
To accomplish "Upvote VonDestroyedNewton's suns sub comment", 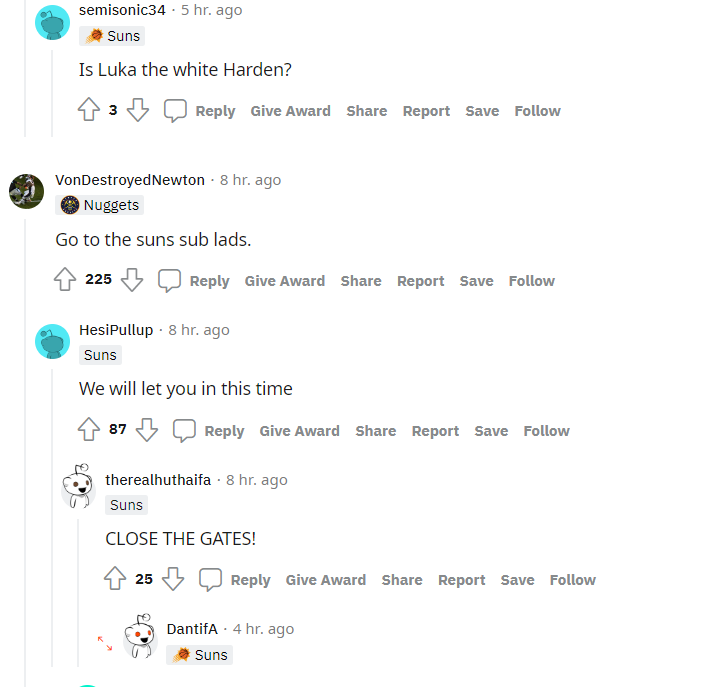I will pos(65,280).
